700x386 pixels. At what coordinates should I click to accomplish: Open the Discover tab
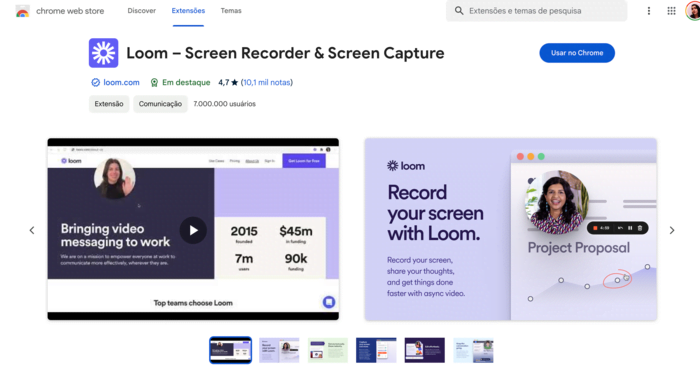click(x=142, y=11)
